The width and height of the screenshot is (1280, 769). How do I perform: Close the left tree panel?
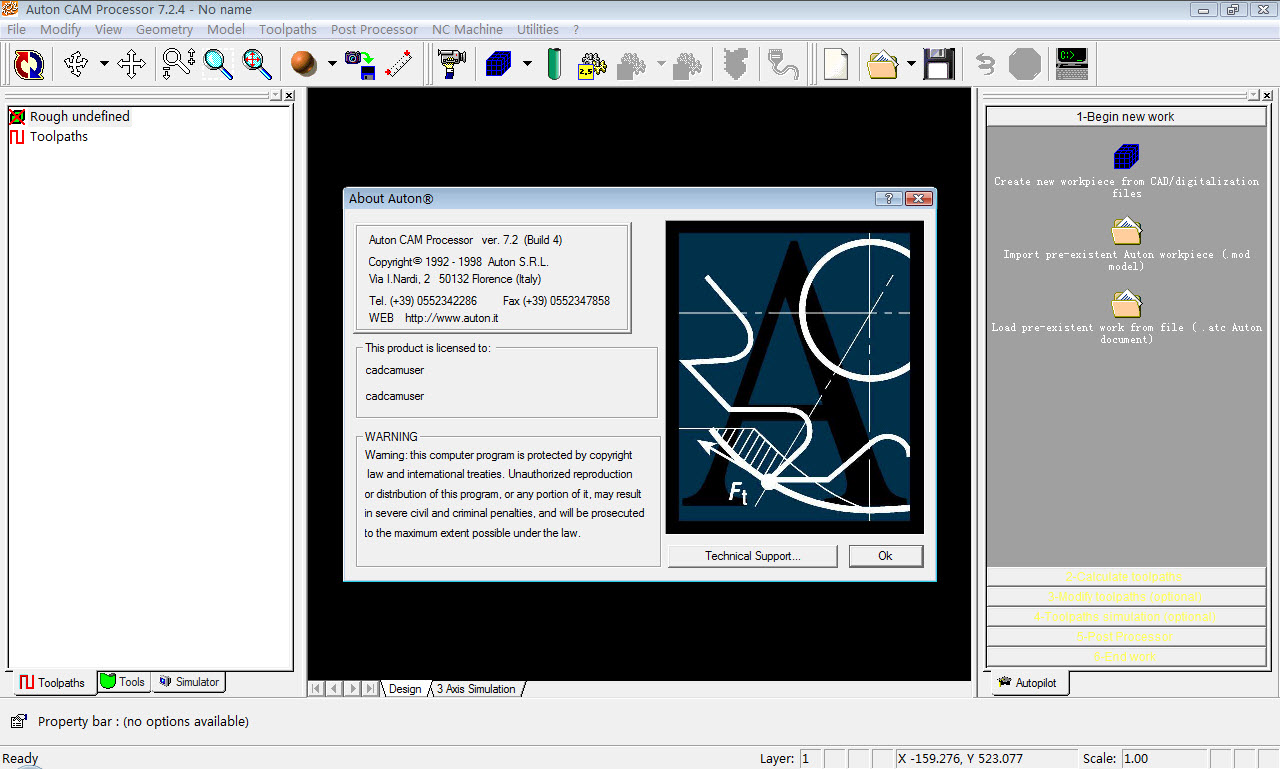point(289,96)
